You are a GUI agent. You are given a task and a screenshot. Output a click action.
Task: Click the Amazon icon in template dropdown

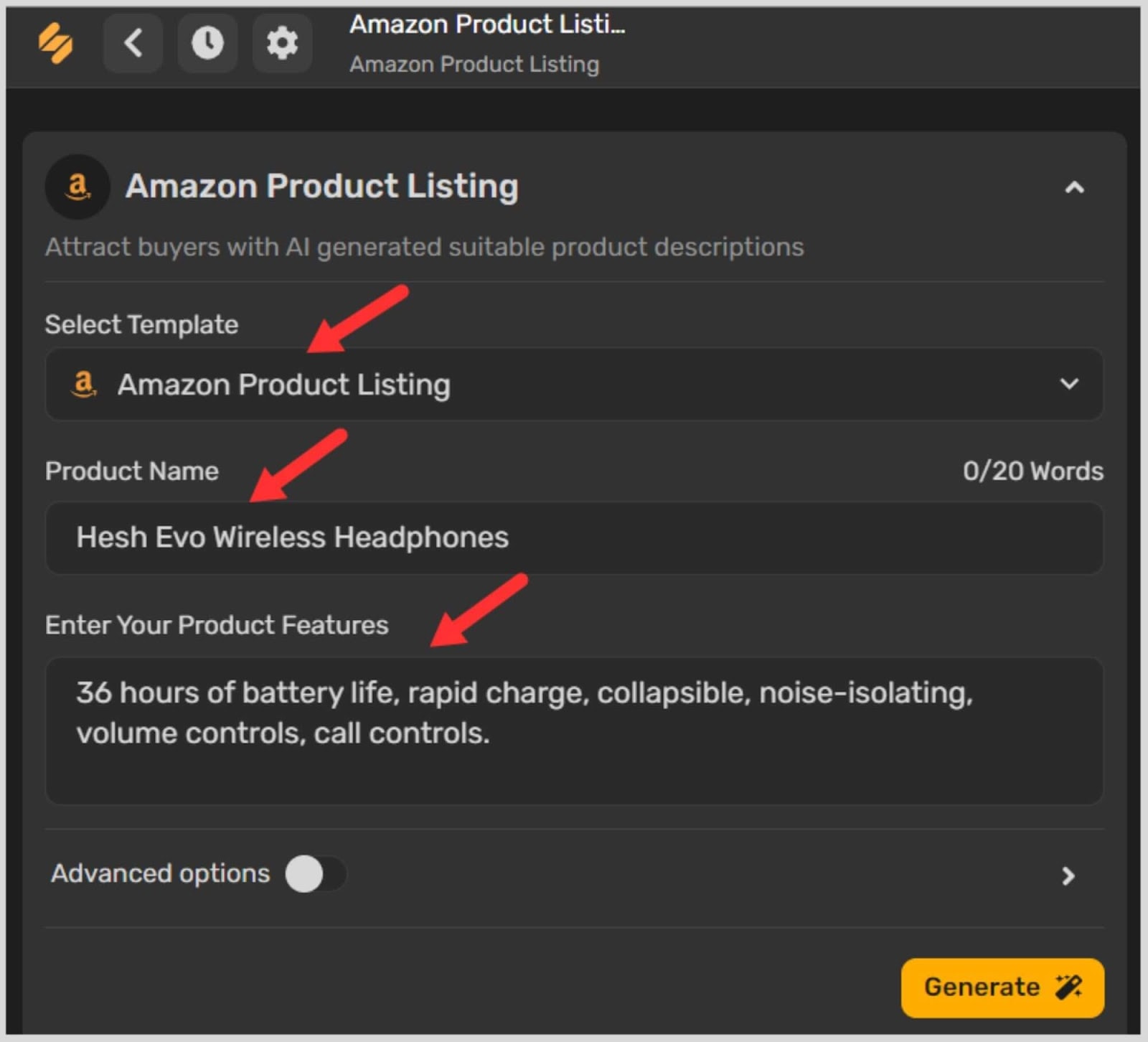(x=84, y=385)
